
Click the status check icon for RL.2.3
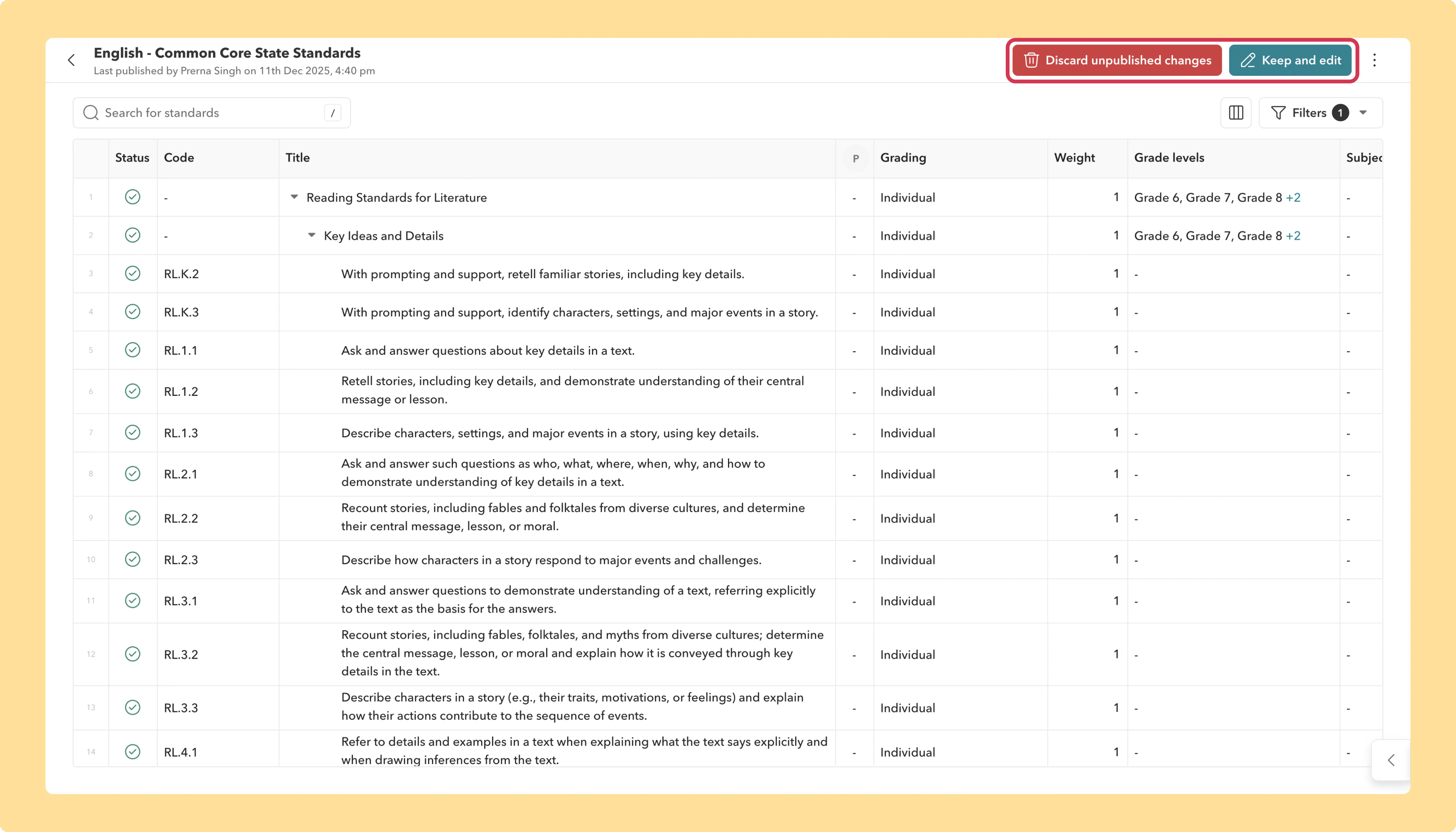point(132,559)
